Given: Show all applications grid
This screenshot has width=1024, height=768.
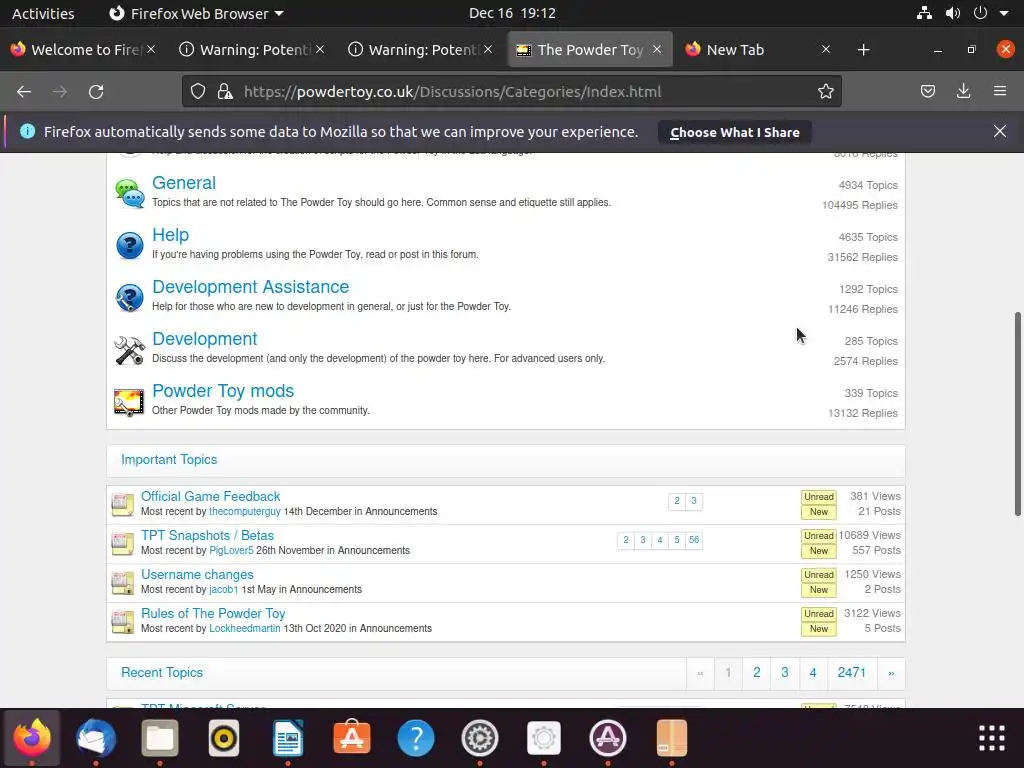Looking at the screenshot, I should [x=991, y=739].
